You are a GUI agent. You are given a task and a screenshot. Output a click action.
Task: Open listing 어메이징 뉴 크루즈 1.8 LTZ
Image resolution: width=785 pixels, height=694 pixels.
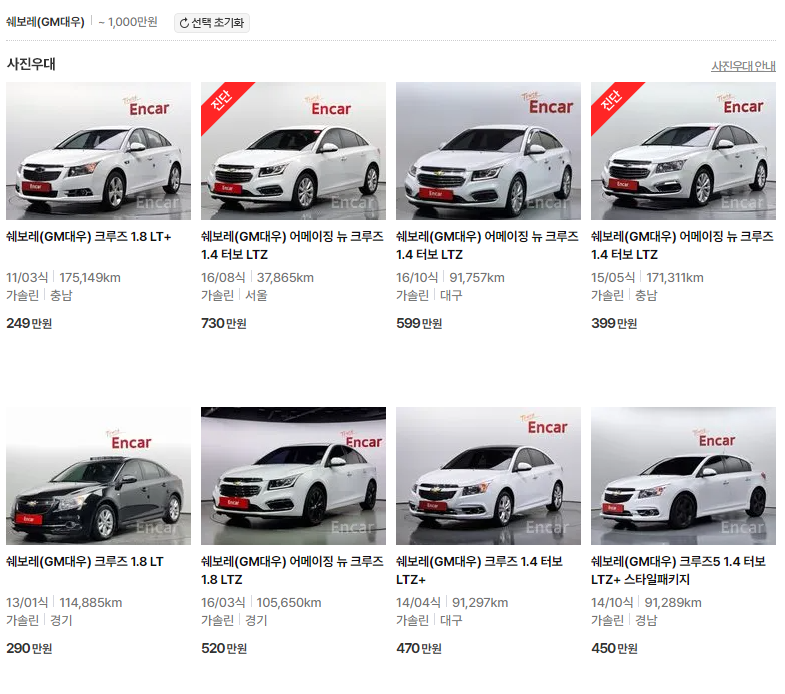[x=292, y=570]
